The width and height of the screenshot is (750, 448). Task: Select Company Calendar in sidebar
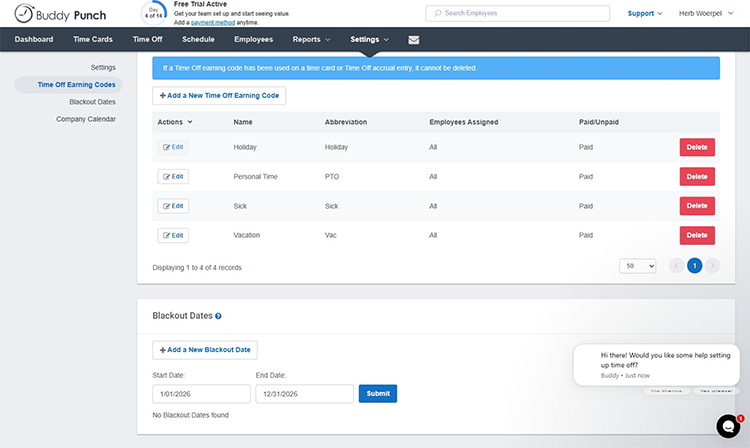pyautogui.click(x=86, y=119)
